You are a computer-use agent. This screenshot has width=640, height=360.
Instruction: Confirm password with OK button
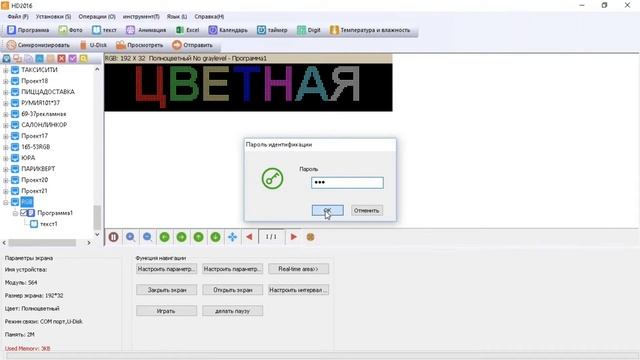(x=327, y=210)
